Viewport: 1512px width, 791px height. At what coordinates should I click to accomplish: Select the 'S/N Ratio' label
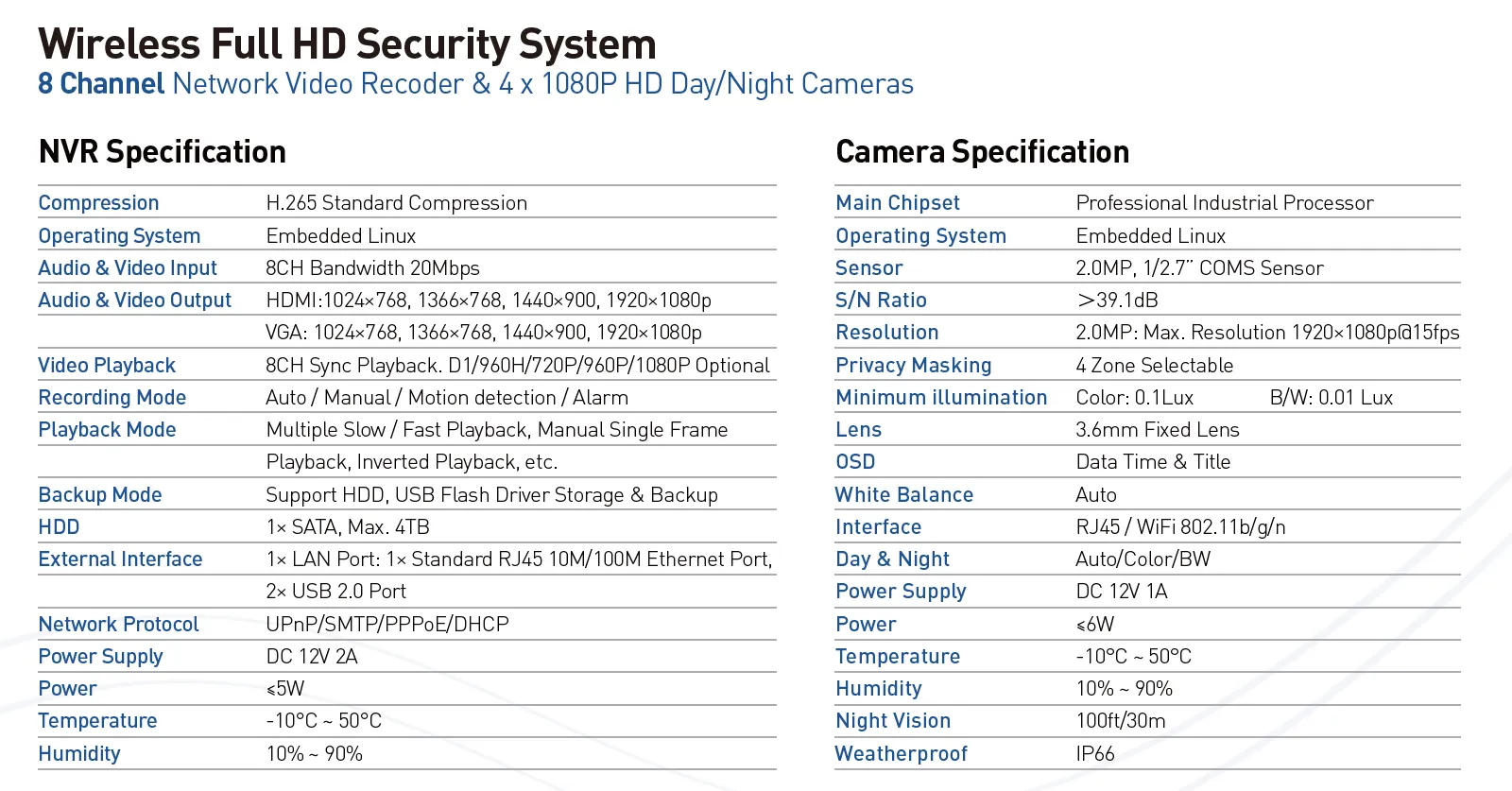pos(881,301)
